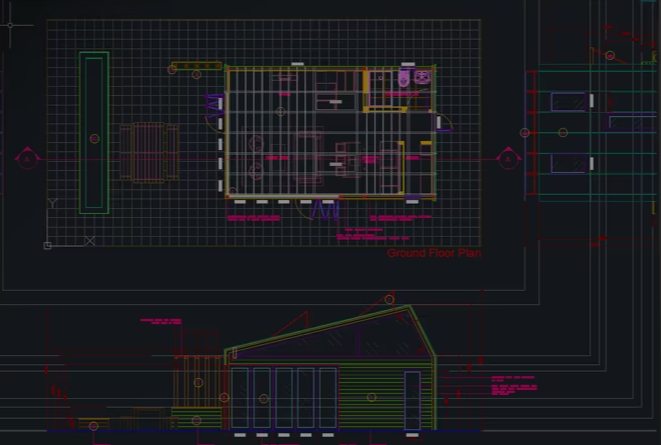Select the Ground Floor Plan title text
This screenshot has height=445, width=661.
[434, 254]
